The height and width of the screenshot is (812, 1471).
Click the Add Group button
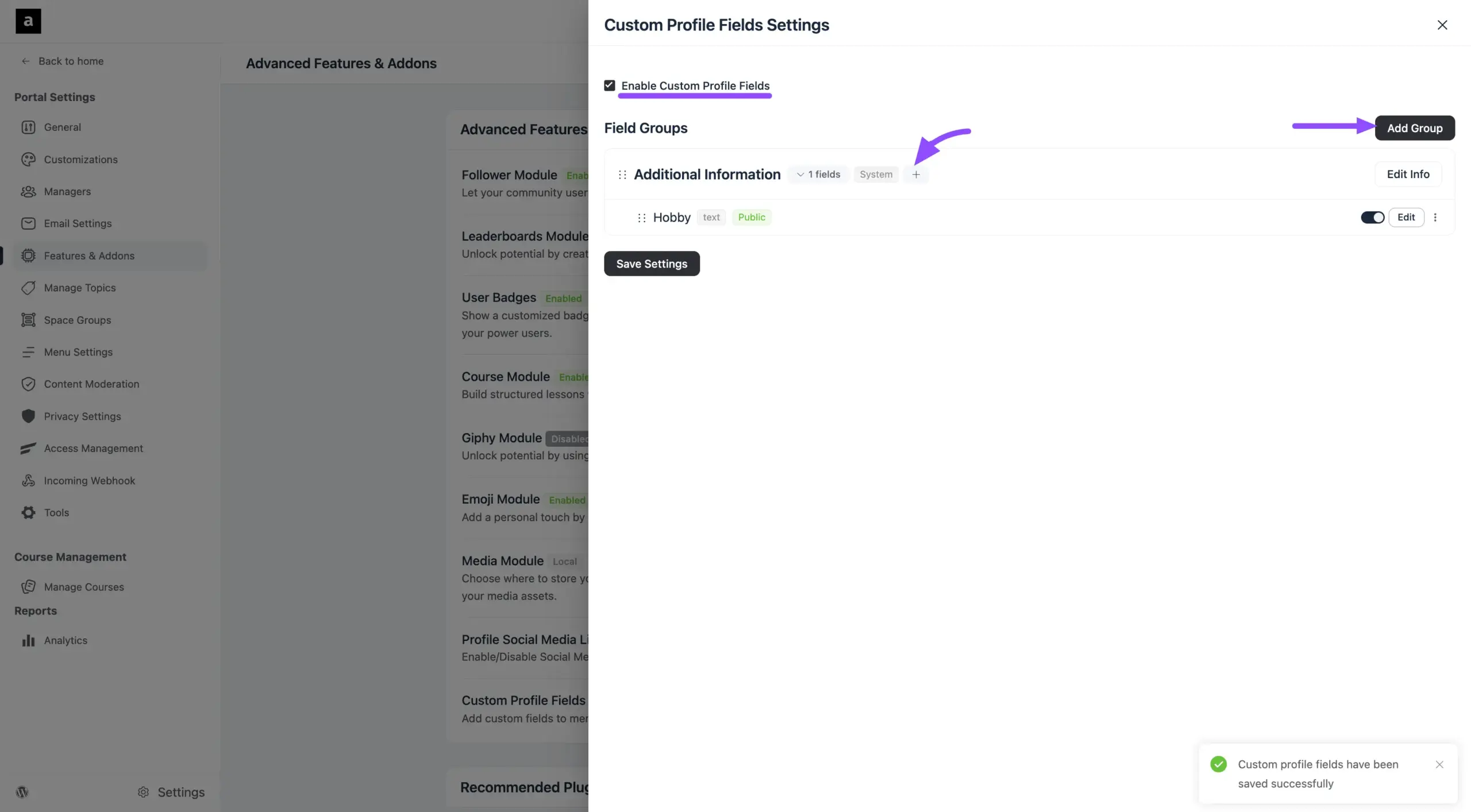coord(1414,128)
